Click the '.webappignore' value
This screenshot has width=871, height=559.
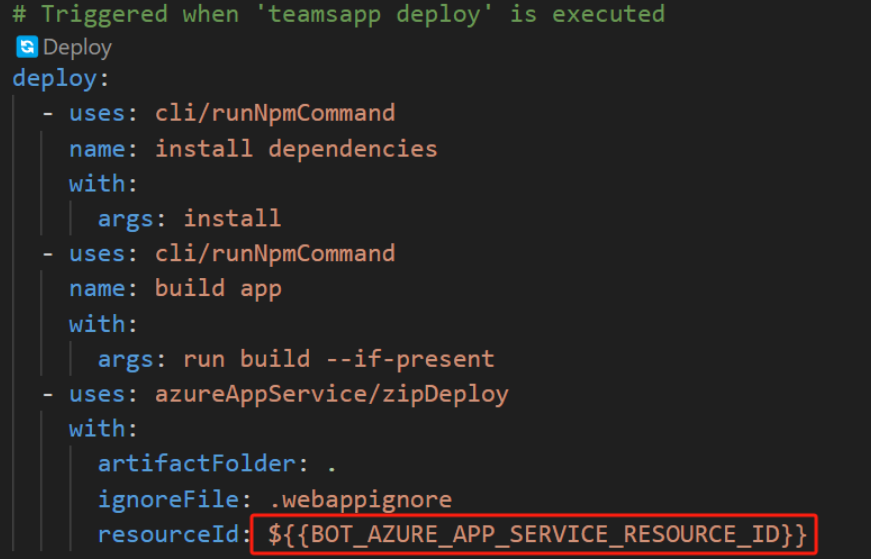(361, 500)
